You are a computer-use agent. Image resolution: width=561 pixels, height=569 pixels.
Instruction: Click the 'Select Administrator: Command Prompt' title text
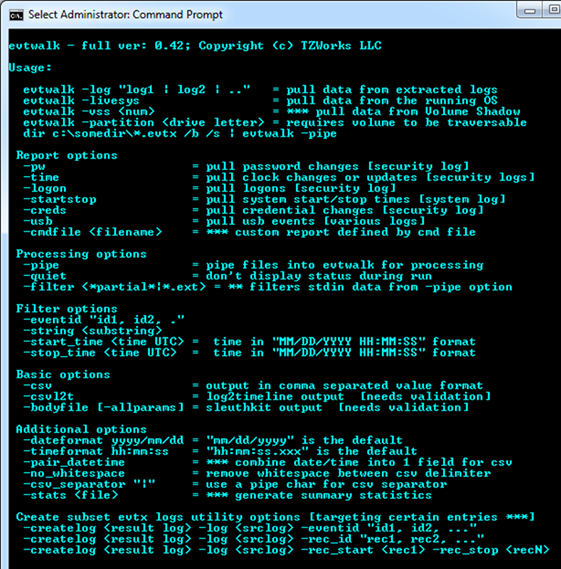point(125,15)
